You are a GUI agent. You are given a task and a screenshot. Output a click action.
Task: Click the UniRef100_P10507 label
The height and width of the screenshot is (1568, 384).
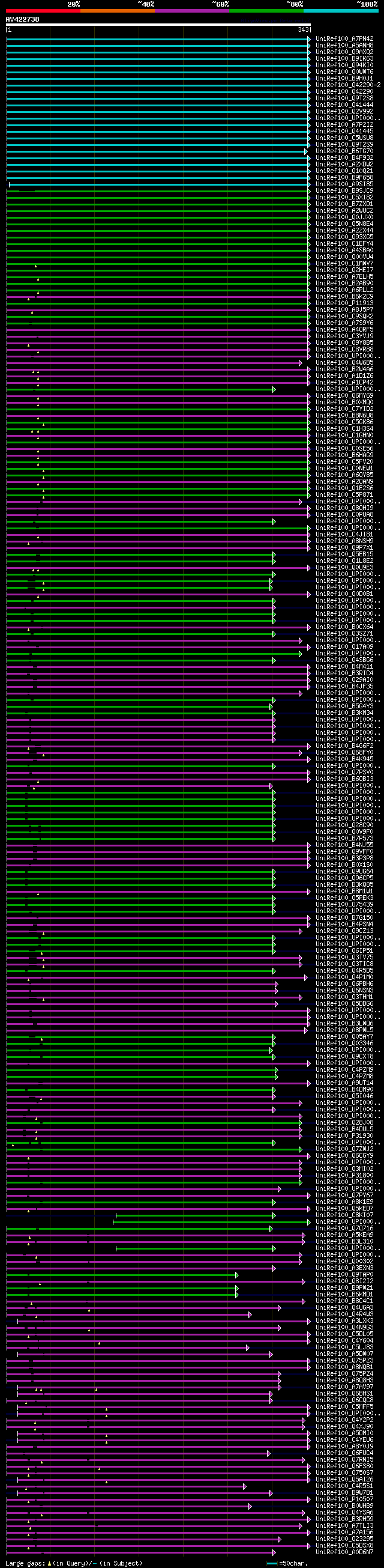pyautogui.click(x=344, y=1500)
